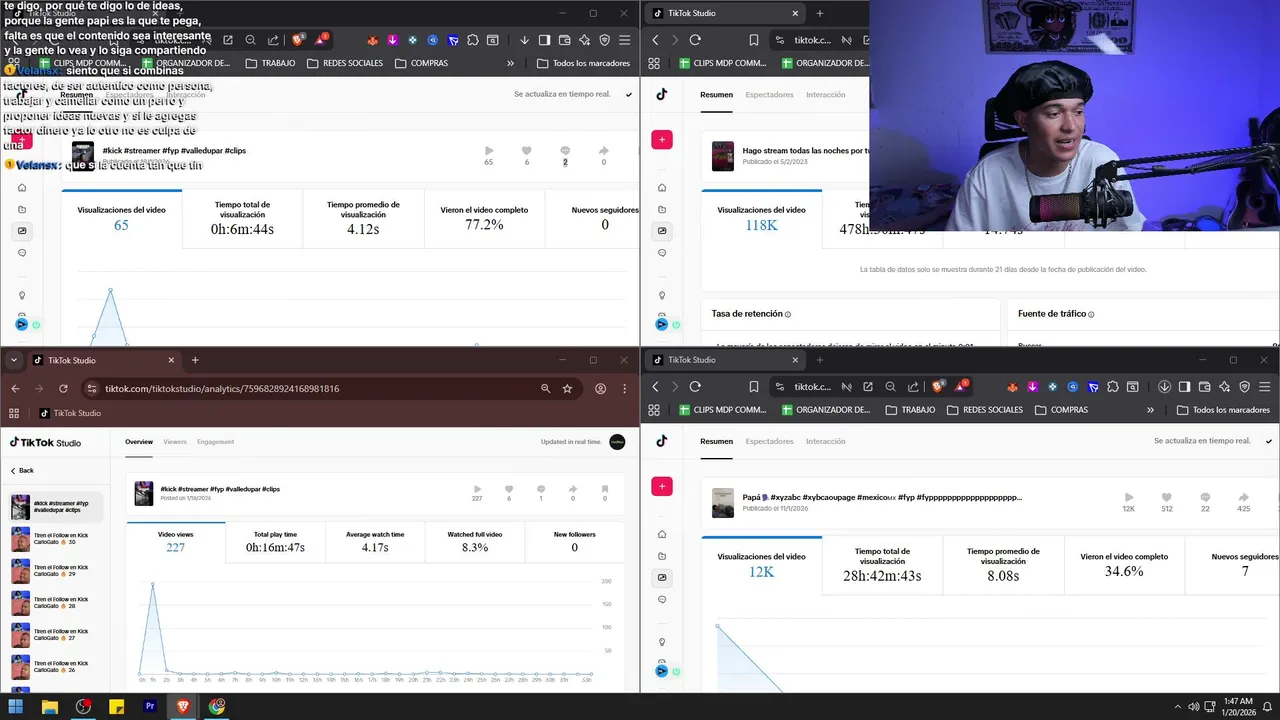The width and height of the screenshot is (1280, 720).
Task: Click MetaMask fox extension in bottom-right window
Action: click(x=1013, y=386)
